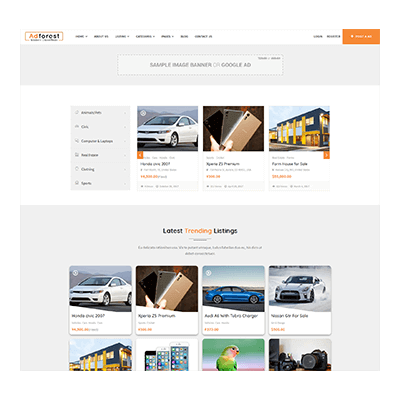The image size is (400, 400).
Task: Click the location pin under Farm House
Action: pyautogui.click(x=273, y=170)
